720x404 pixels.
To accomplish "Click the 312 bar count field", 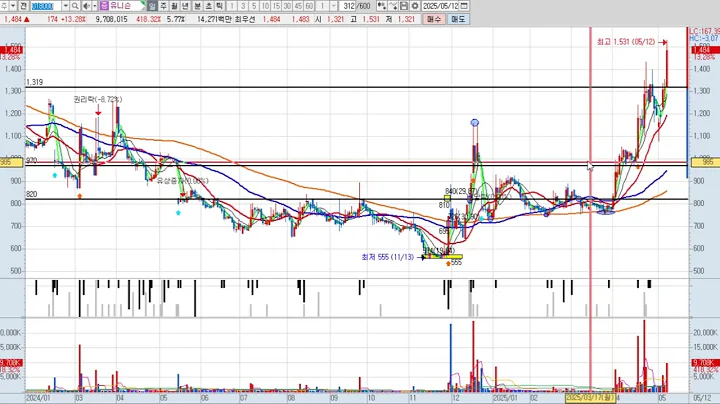I will click(349, 6).
